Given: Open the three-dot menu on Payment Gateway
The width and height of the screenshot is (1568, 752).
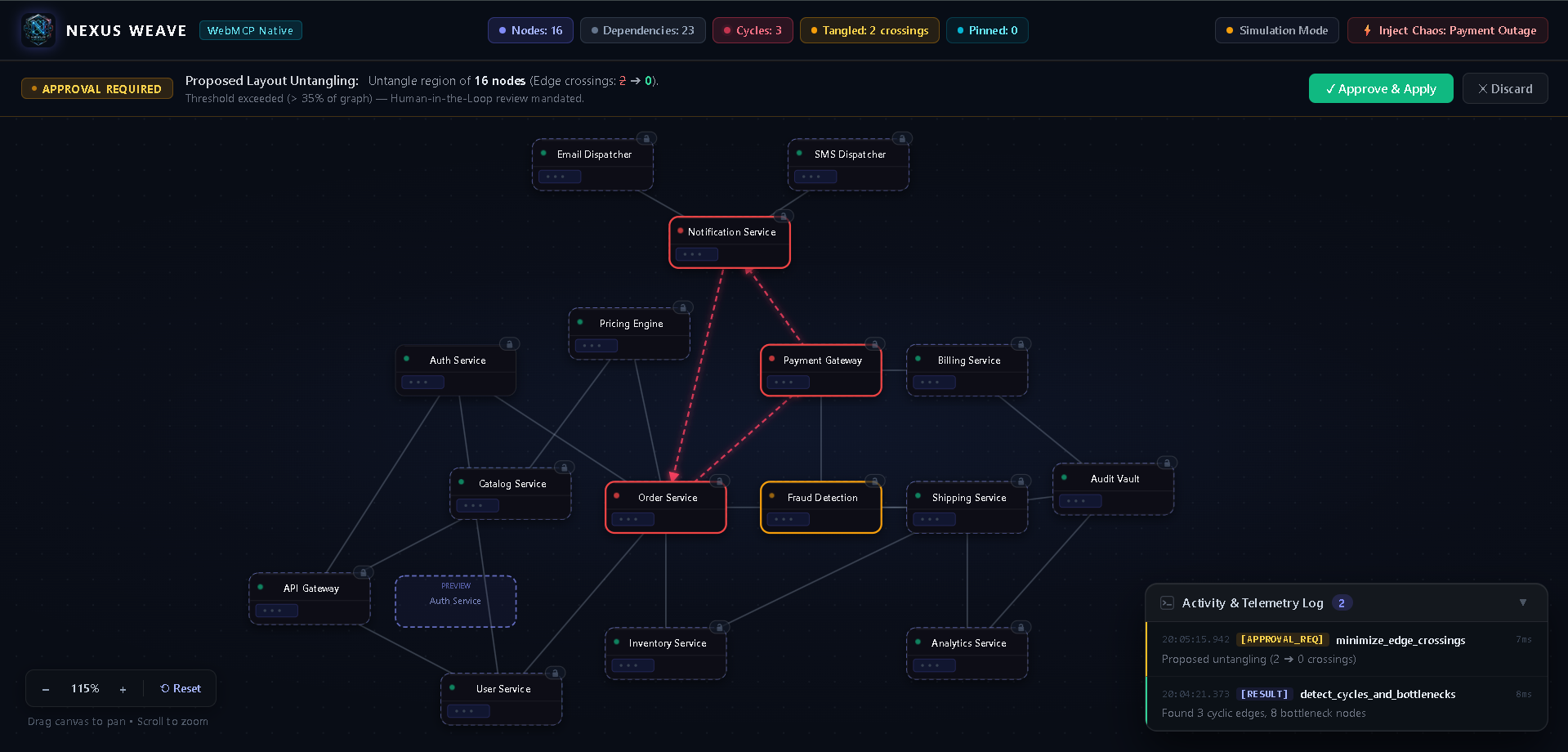Looking at the screenshot, I should pyautogui.click(x=788, y=382).
